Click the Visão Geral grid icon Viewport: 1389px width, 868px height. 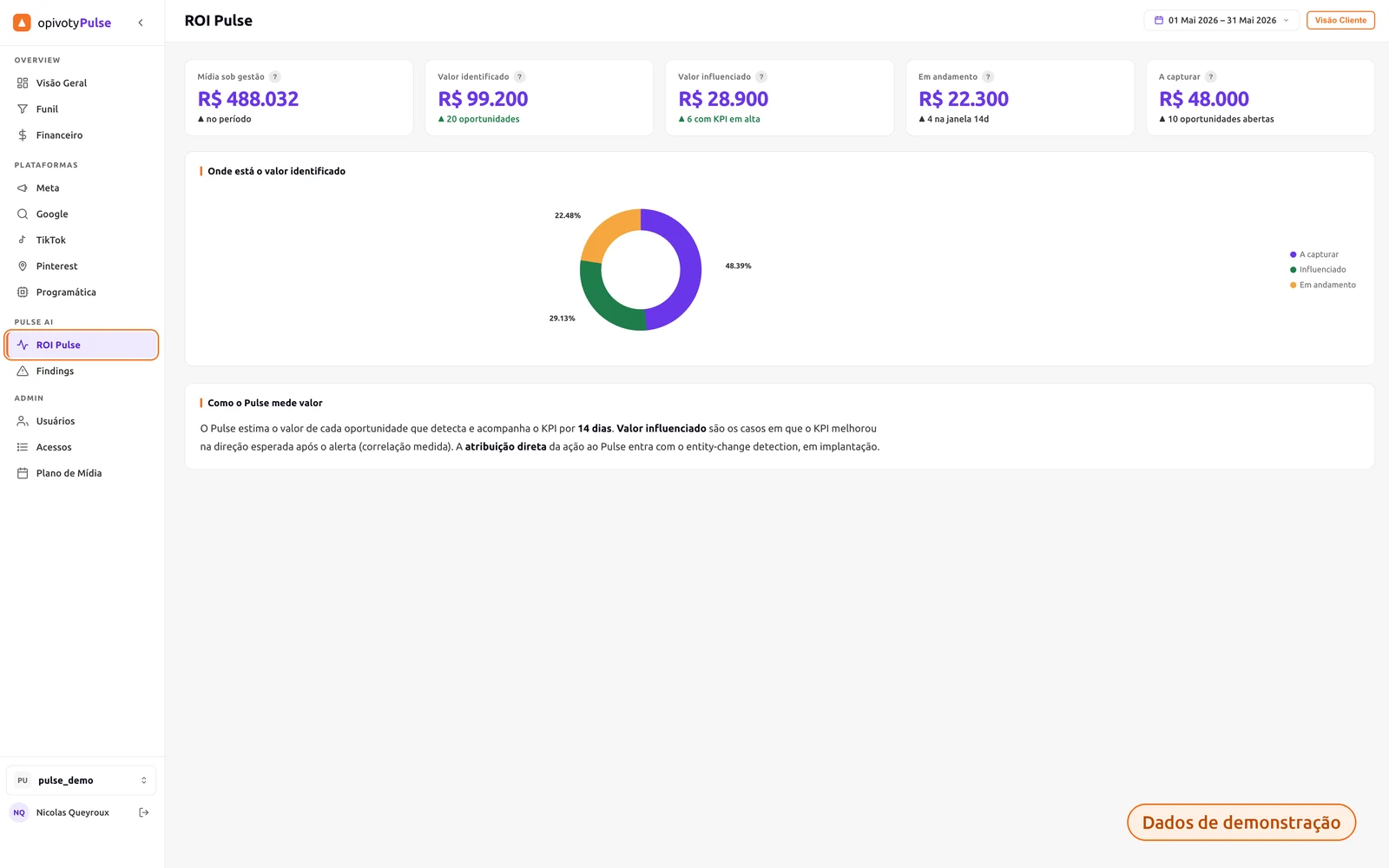pyautogui.click(x=23, y=83)
